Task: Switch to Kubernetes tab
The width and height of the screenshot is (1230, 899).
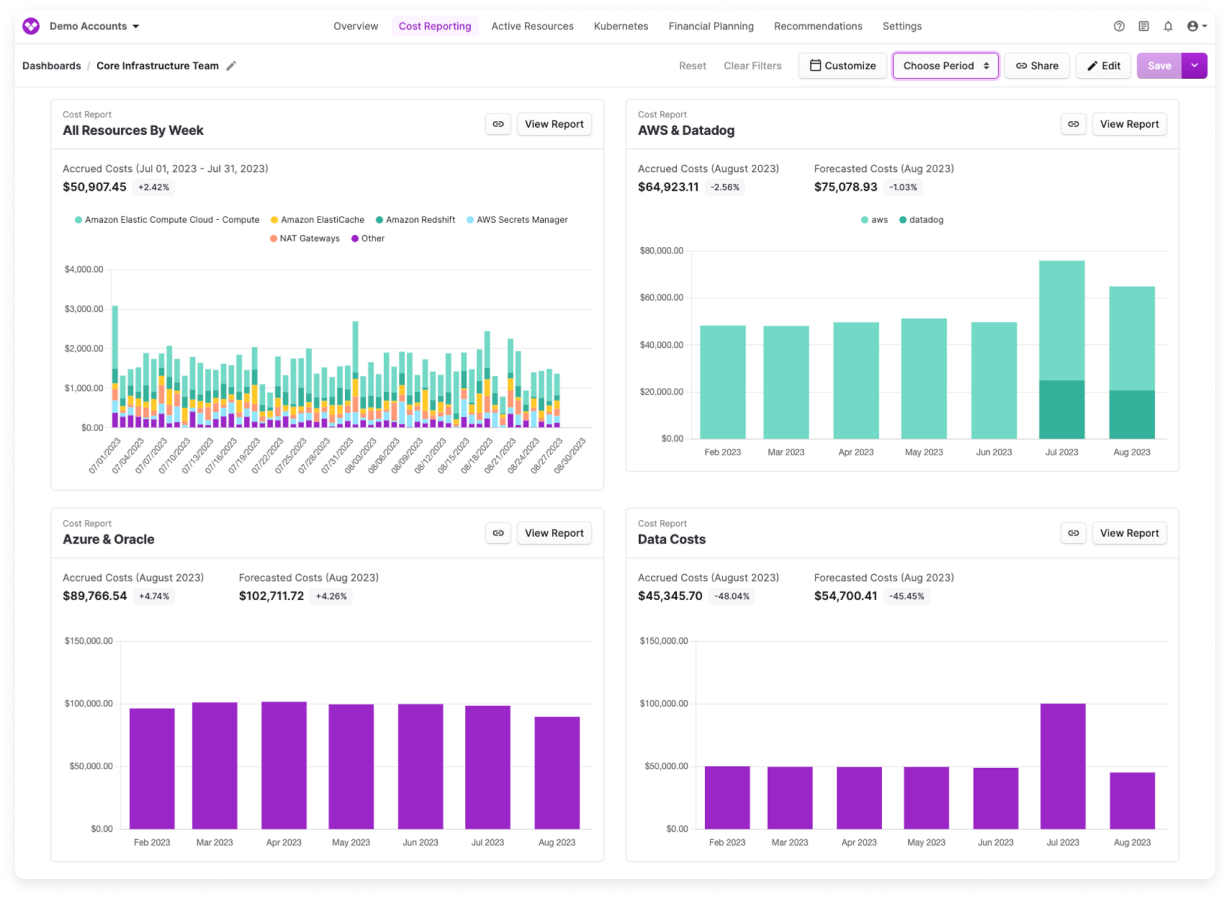Action: pyautogui.click(x=621, y=26)
